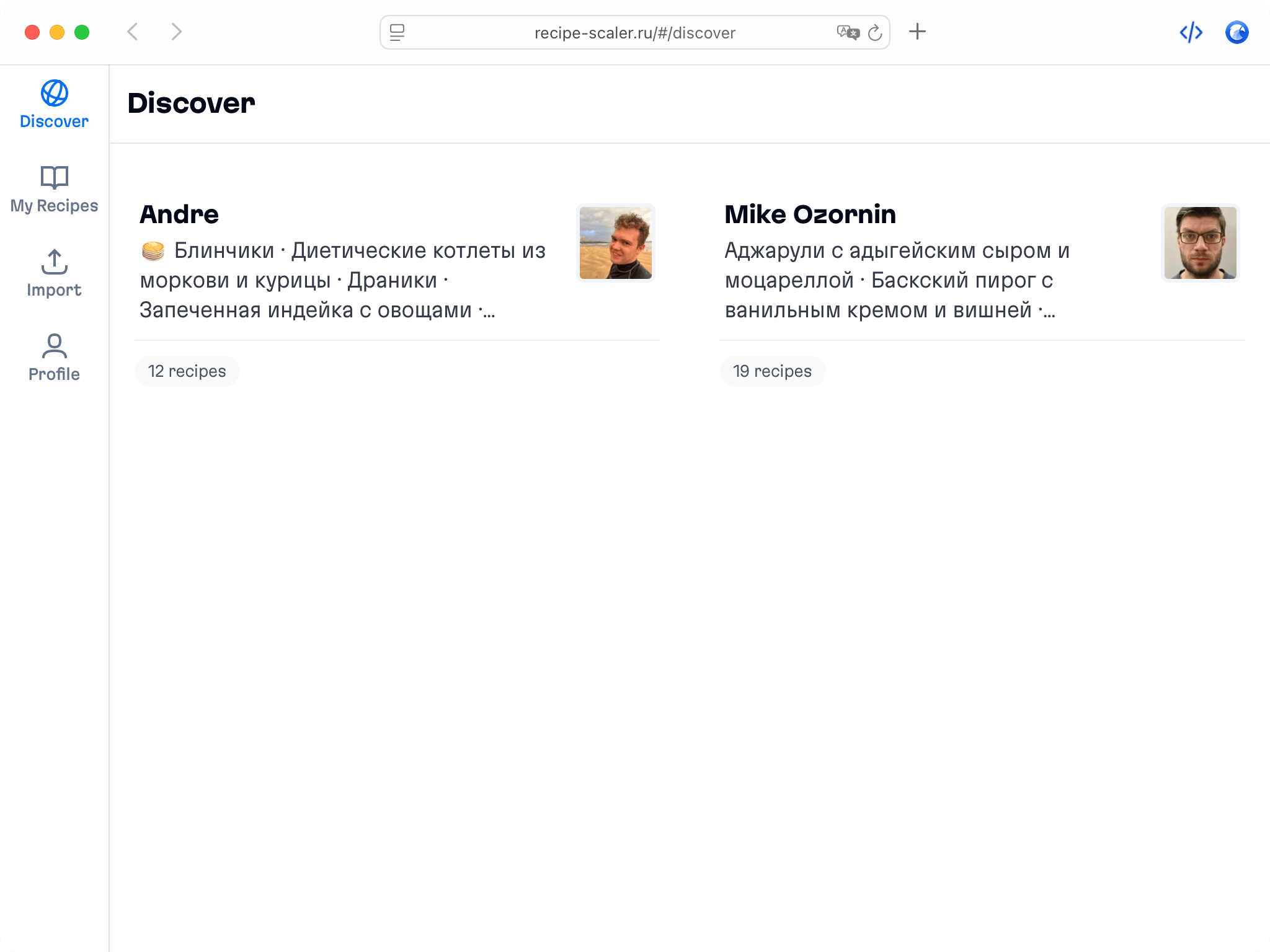Click the Import upload icon
The image size is (1270, 952).
tap(55, 262)
